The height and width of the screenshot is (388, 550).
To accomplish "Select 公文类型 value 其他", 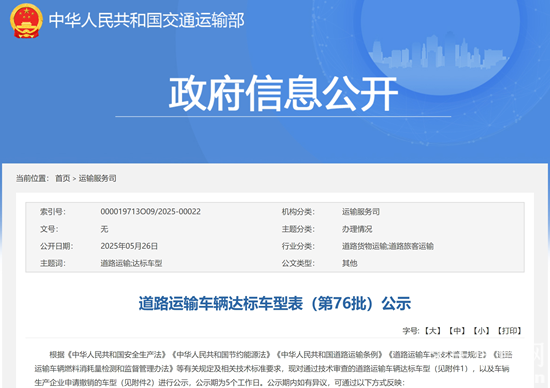I will click(x=350, y=263).
